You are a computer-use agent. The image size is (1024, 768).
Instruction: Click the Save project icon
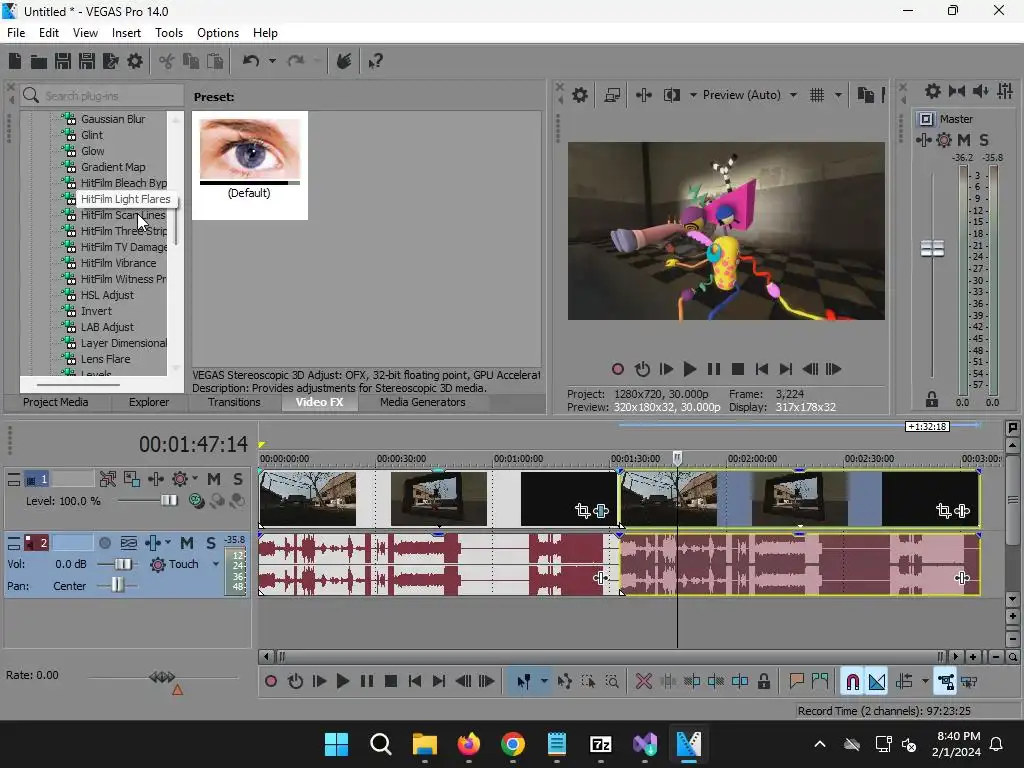(x=63, y=61)
